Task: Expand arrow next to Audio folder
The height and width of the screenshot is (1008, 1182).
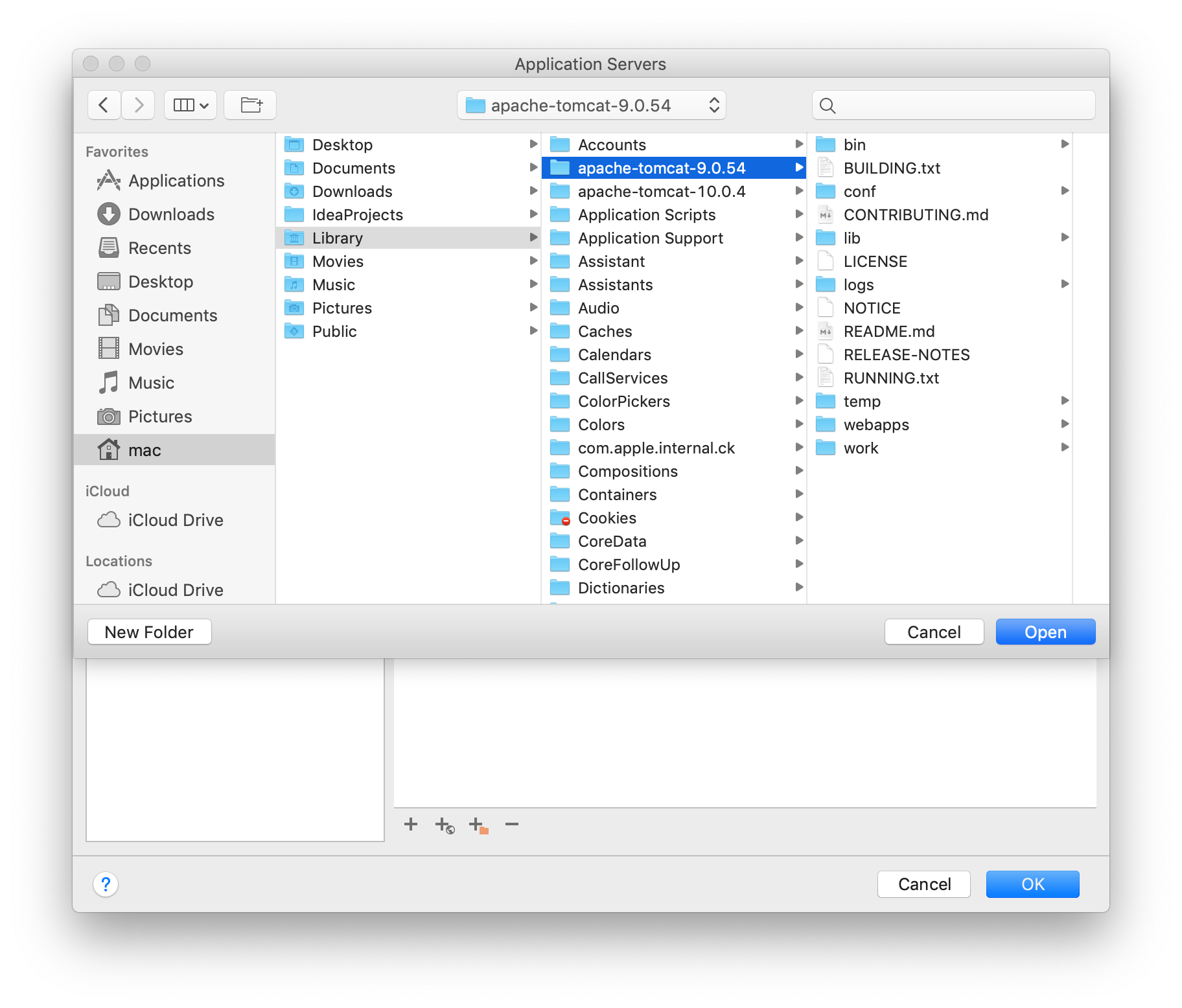Action: [x=799, y=308]
